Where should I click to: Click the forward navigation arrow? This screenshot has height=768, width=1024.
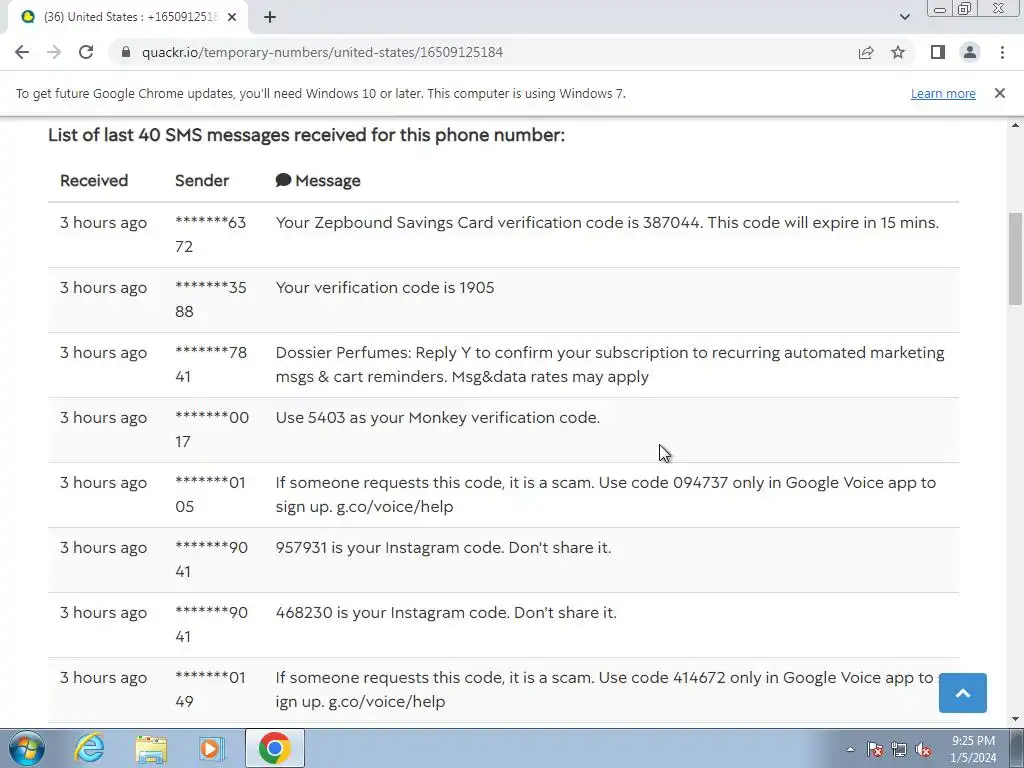tap(54, 52)
